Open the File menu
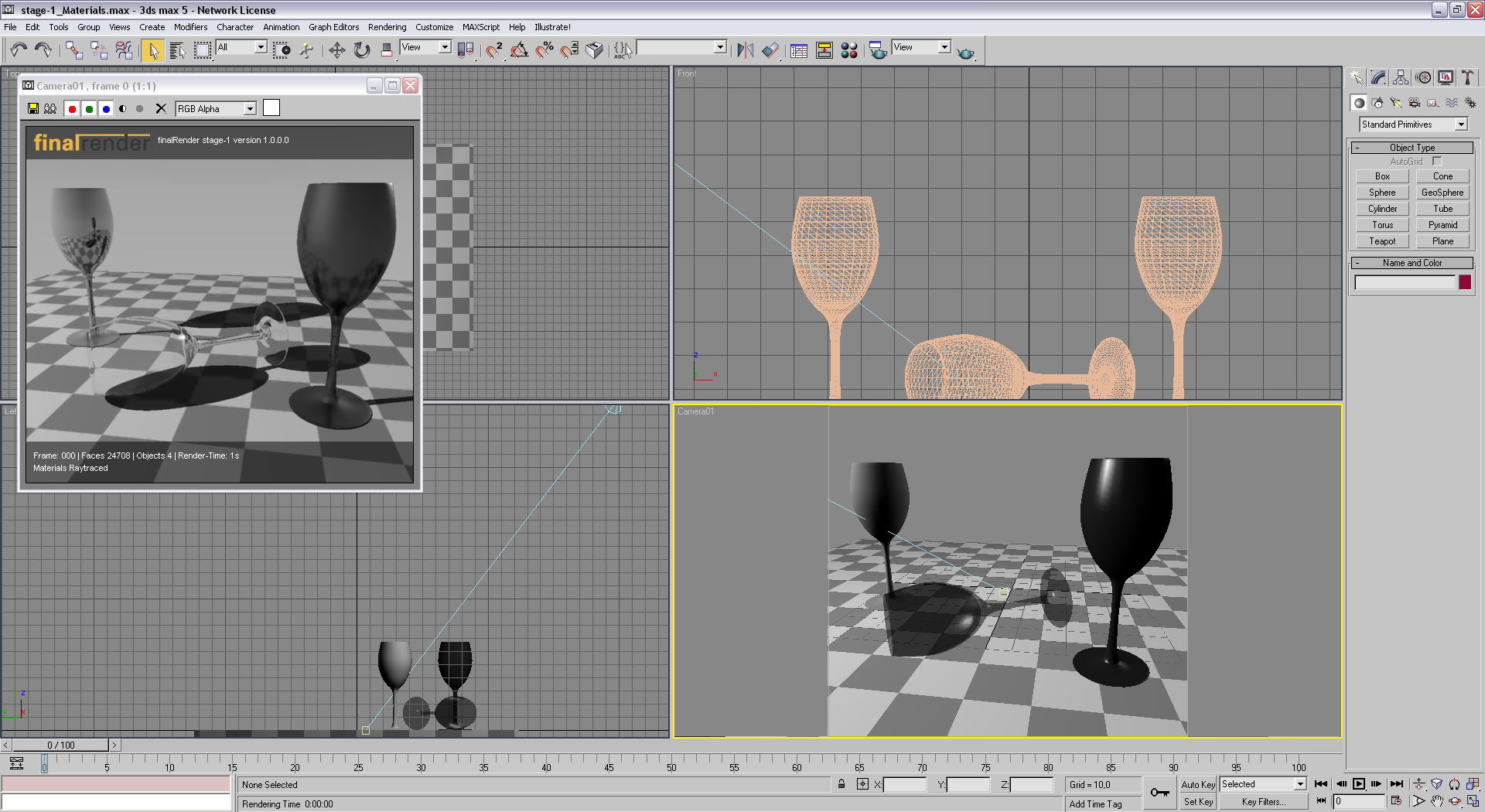The image size is (1485, 812). [x=10, y=27]
